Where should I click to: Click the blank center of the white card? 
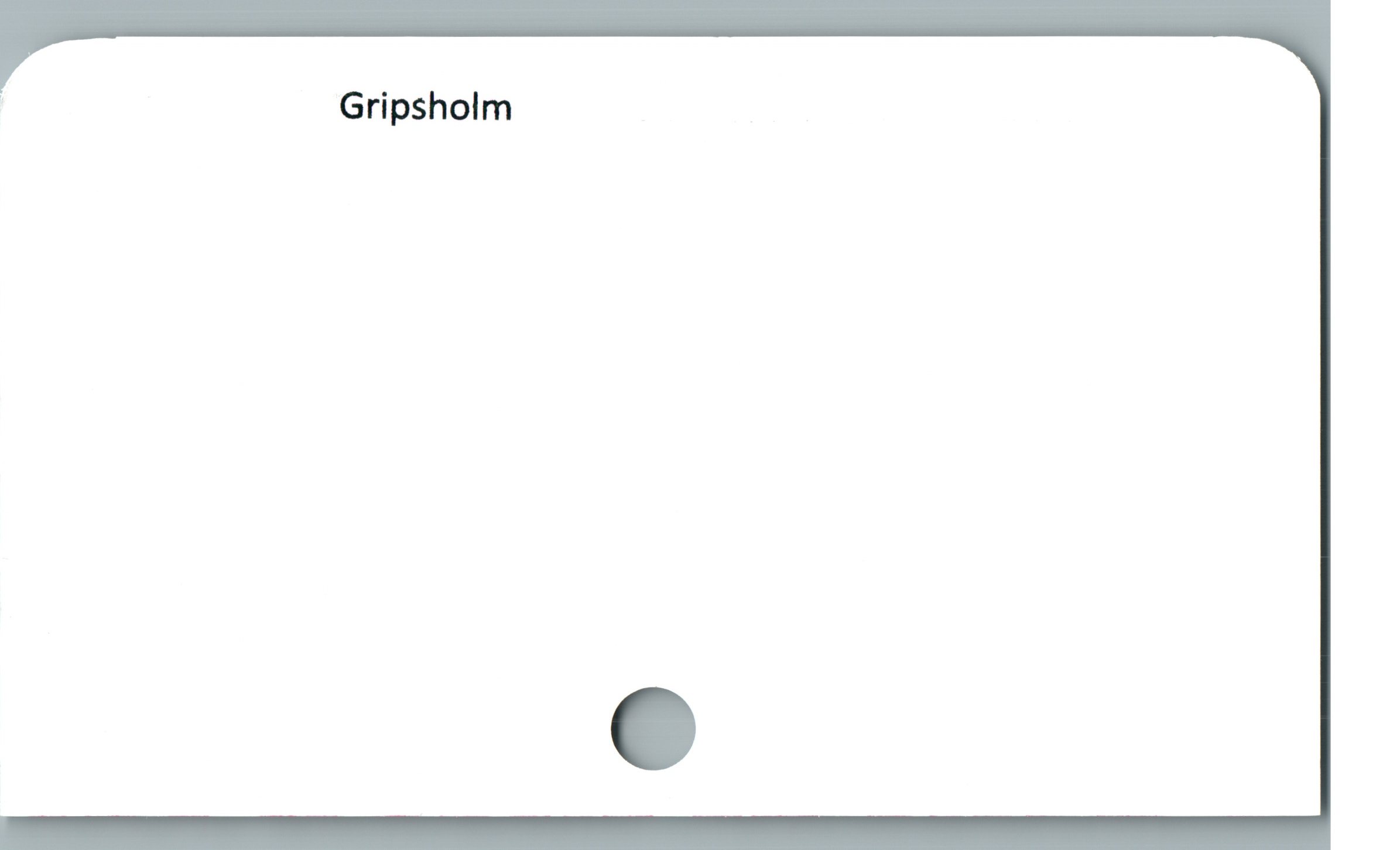click(660, 410)
